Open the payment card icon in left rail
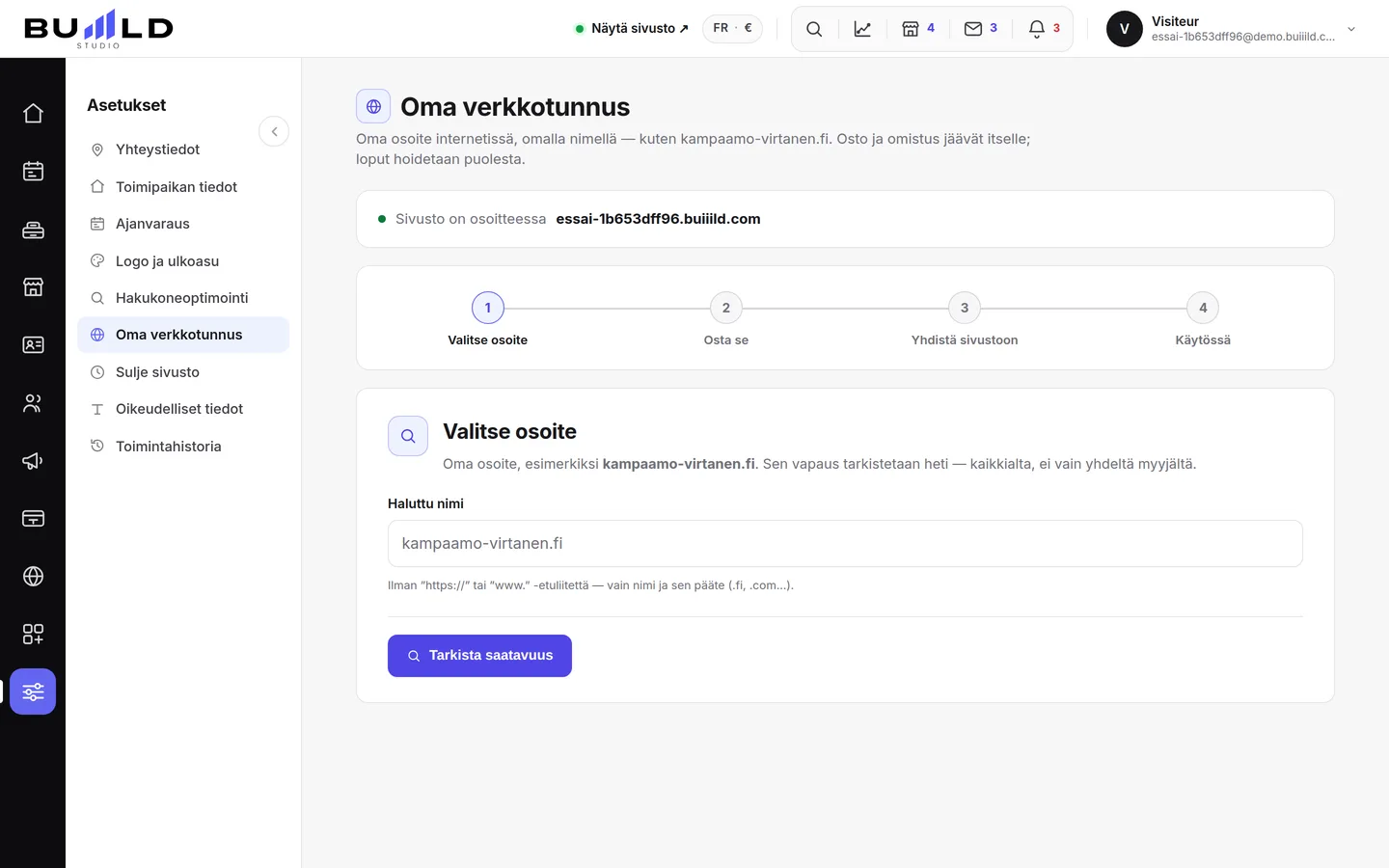 point(33,519)
